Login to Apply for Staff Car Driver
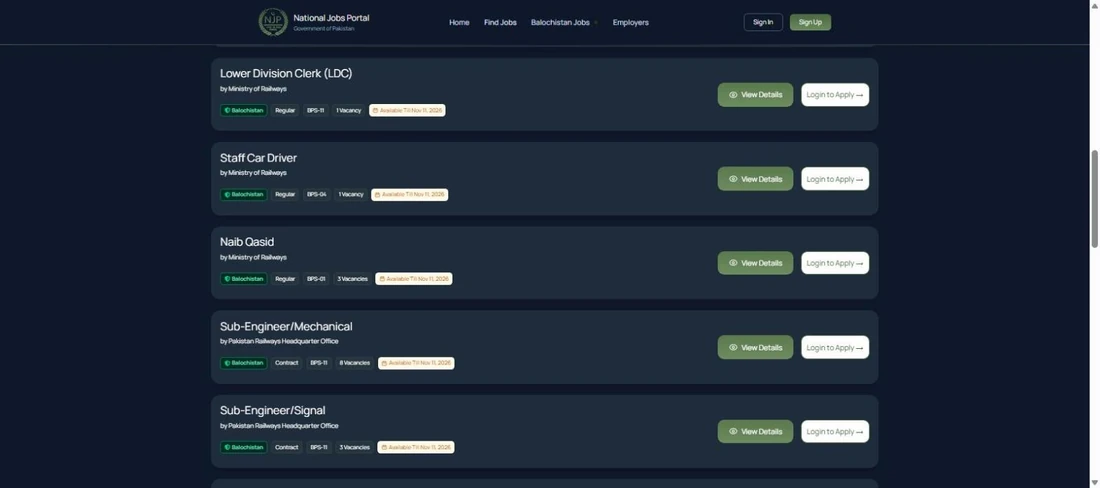Viewport: 1100px width, 488px height. click(x=835, y=179)
